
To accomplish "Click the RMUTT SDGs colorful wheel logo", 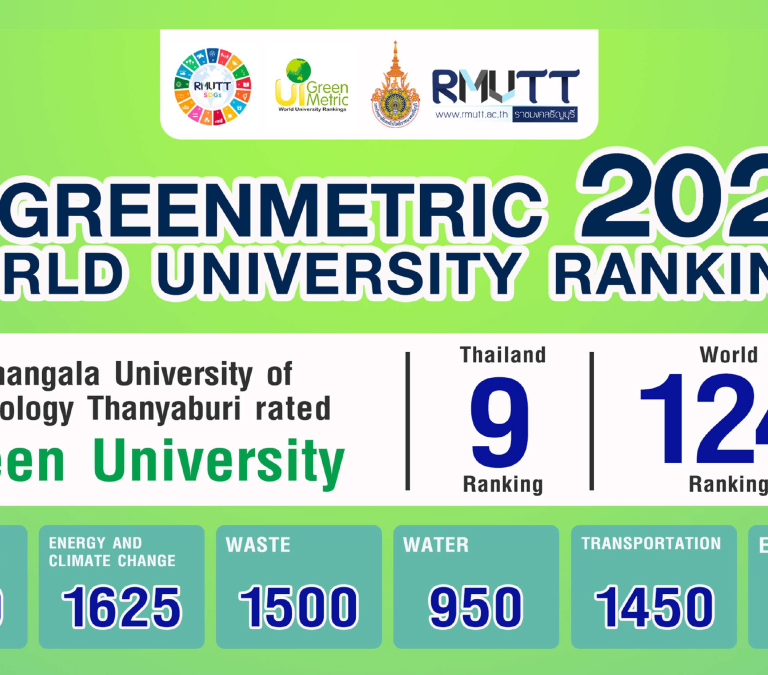I will [213, 87].
